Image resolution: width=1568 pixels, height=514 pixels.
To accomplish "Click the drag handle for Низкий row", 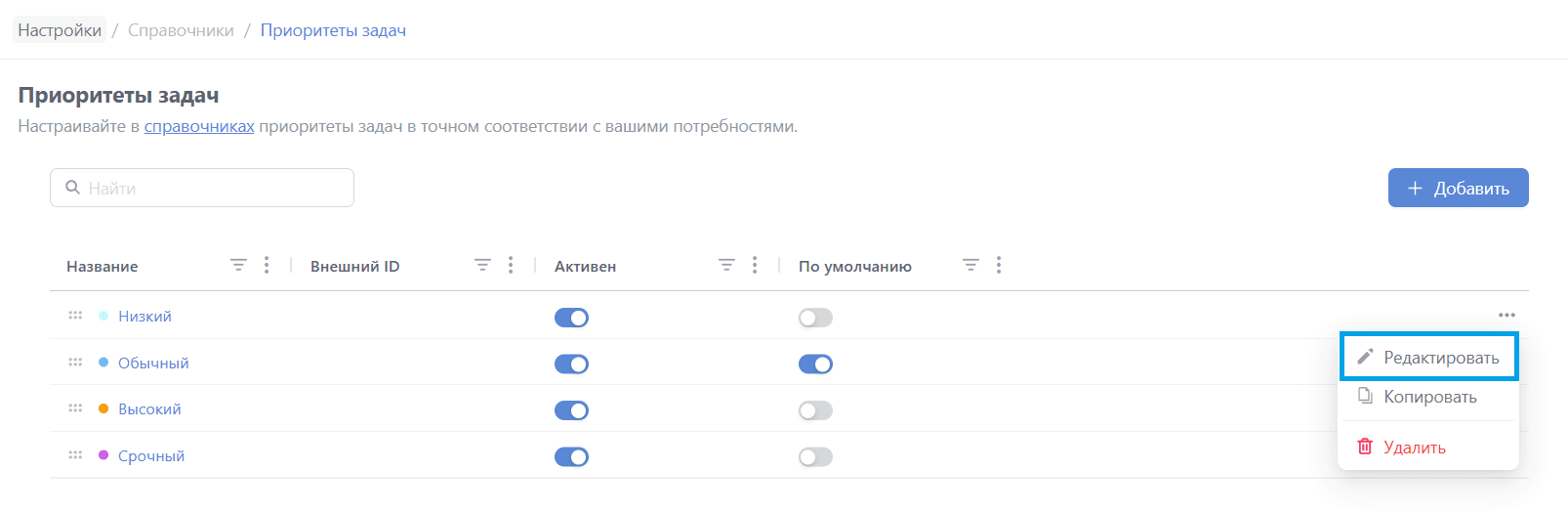I will (75, 316).
